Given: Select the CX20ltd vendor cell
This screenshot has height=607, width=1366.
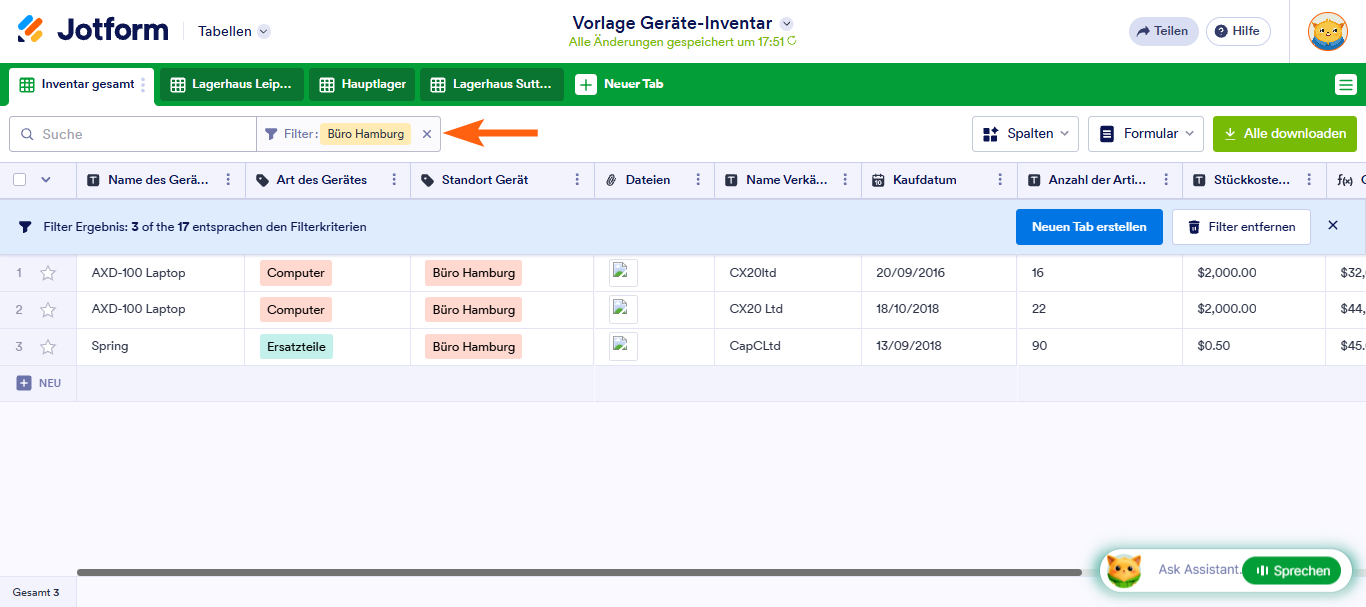Looking at the screenshot, I should click(x=788, y=273).
